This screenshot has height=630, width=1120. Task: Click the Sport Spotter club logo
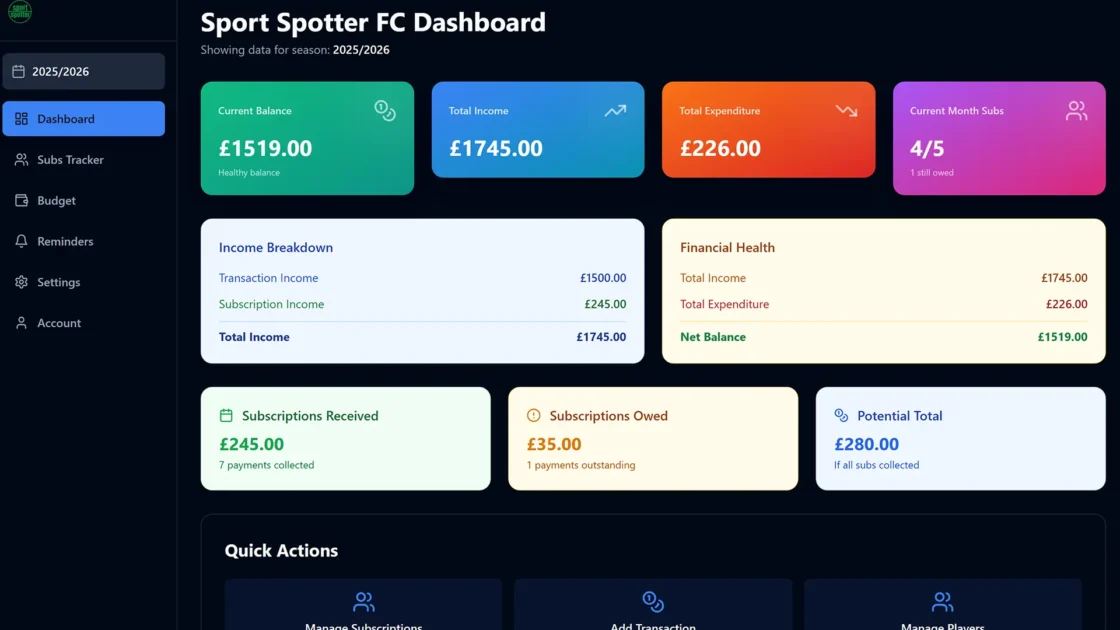click(x=20, y=13)
